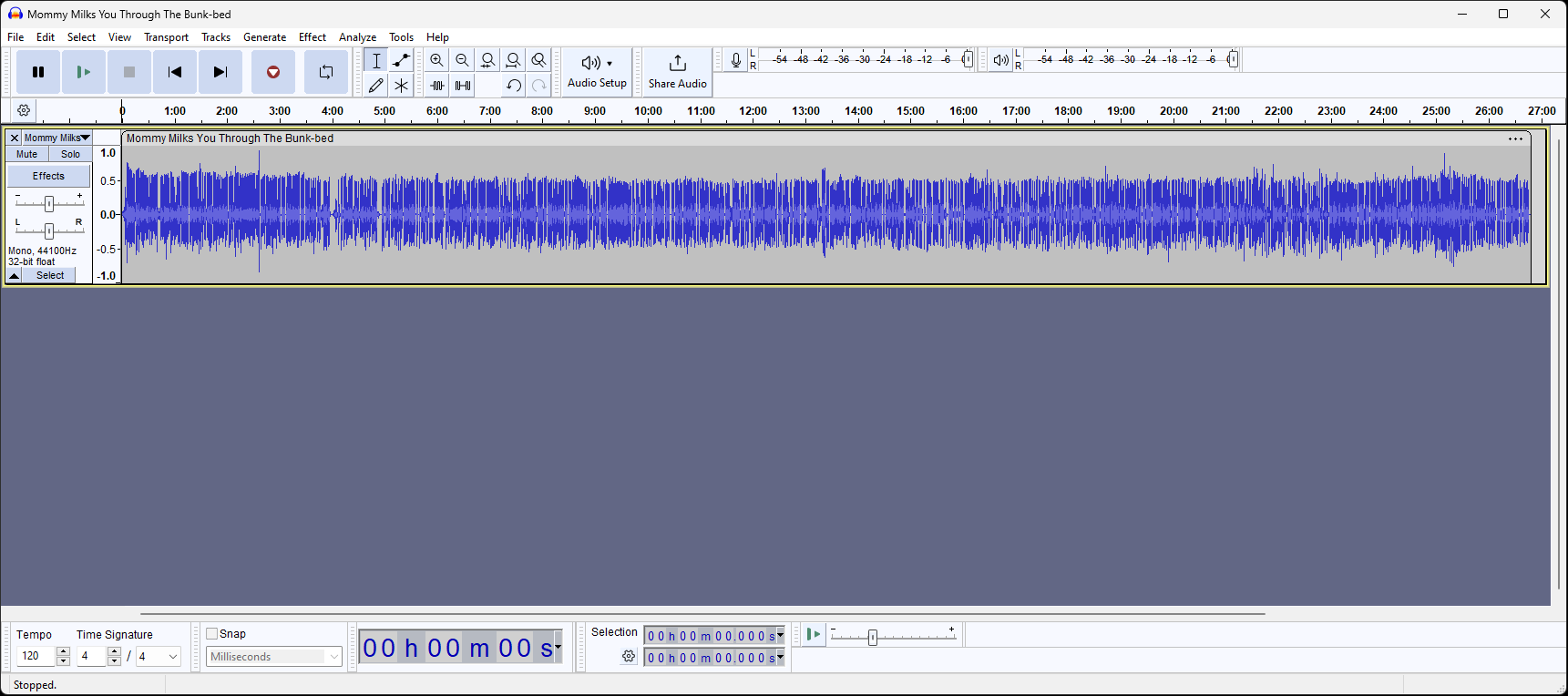Open selection start time format dropdown
Image resolution: width=1568 pixels, height=696 pixels.
pyautogui.click(x=780, y=635)
